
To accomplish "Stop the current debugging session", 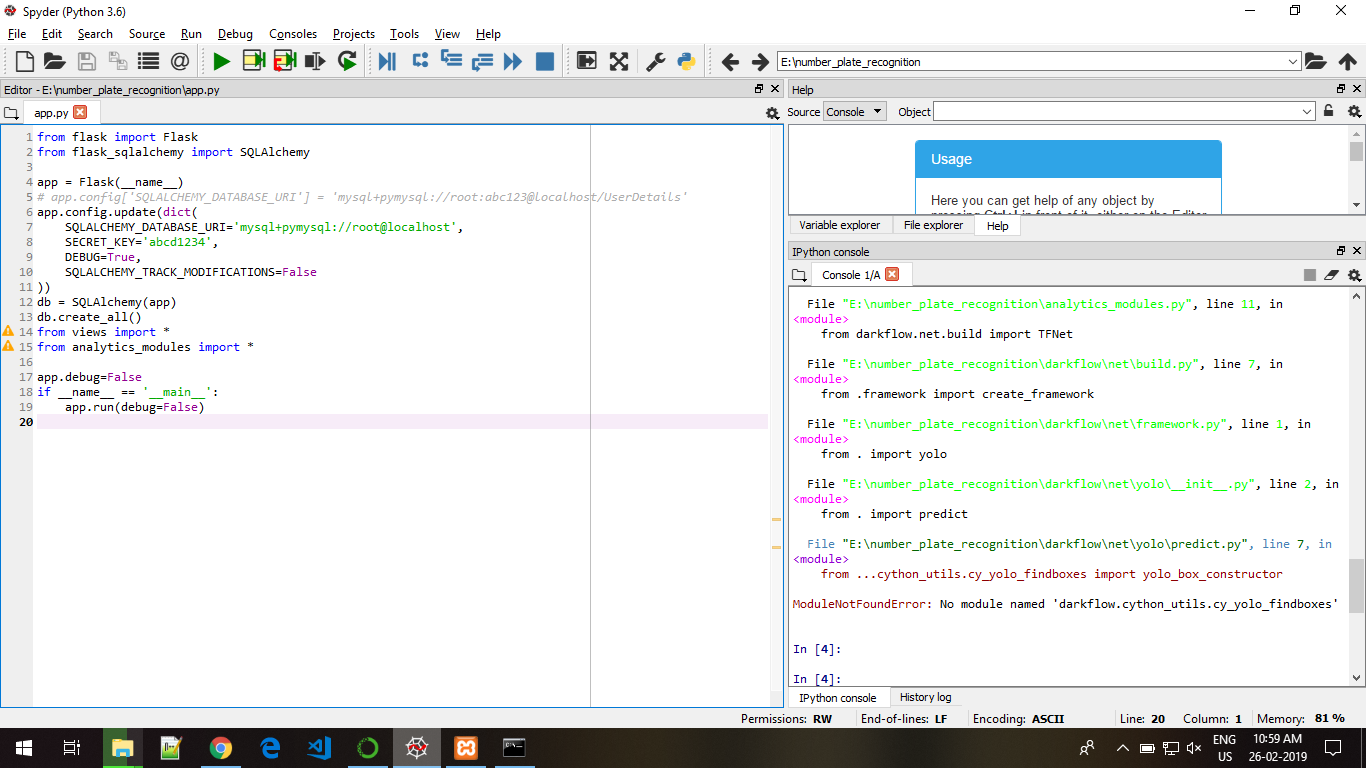I will (x=544, y=61).
